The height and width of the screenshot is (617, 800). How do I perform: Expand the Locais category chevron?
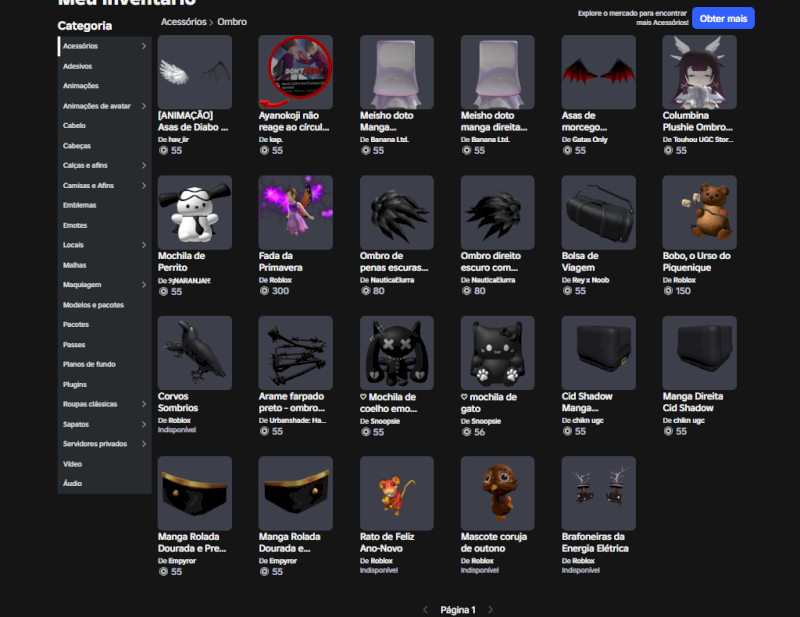[144, 245]
